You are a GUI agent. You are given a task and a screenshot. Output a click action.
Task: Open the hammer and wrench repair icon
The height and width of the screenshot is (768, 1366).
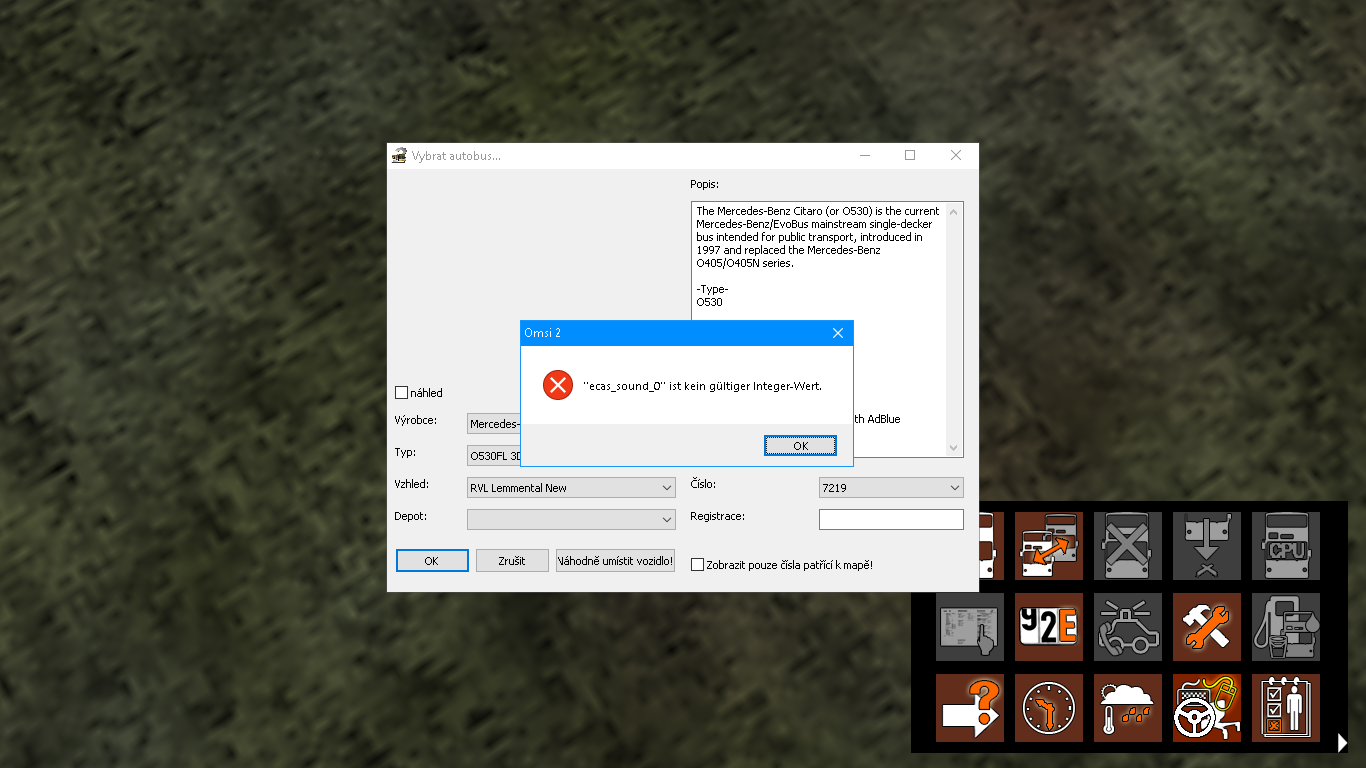(x=1207, y=627)
